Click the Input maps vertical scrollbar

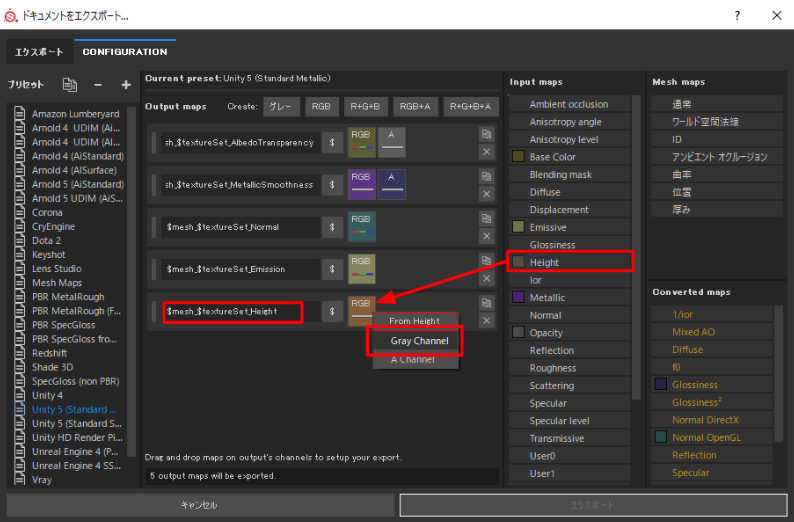[637, 247]
